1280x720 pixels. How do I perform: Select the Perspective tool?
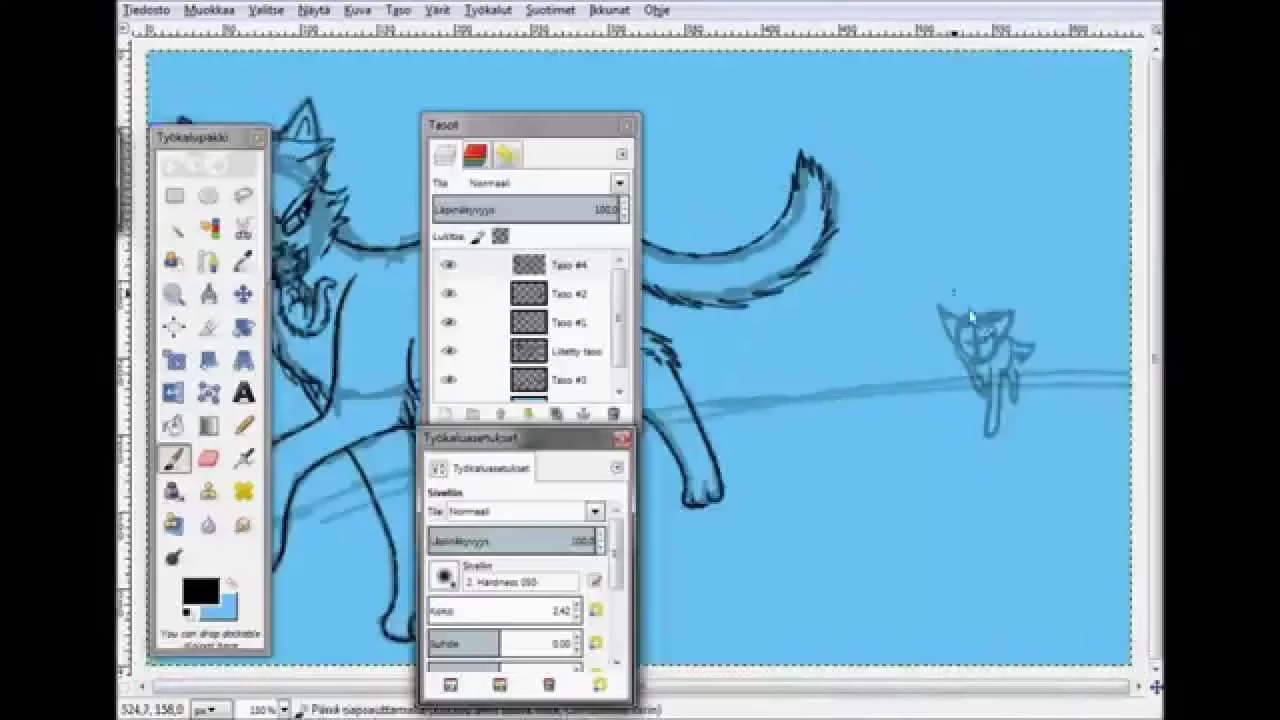point(242,360)
